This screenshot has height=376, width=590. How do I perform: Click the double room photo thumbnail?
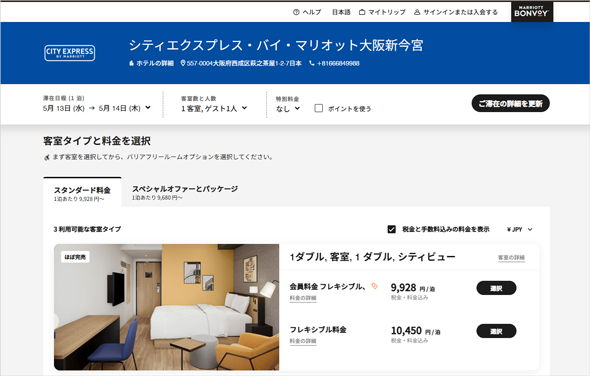pos(166,307)
